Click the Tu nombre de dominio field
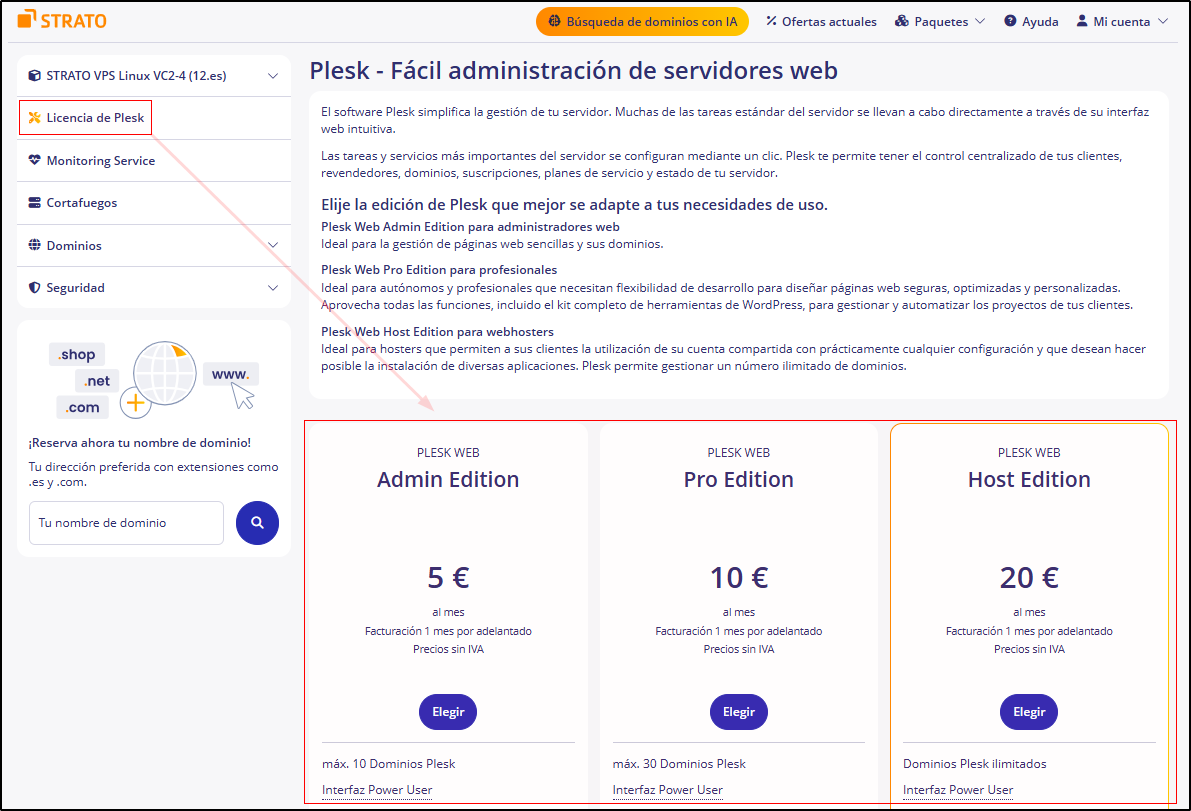Image resolution: width=1191 pixels, height=811 pixels. (x=126, y=522)
